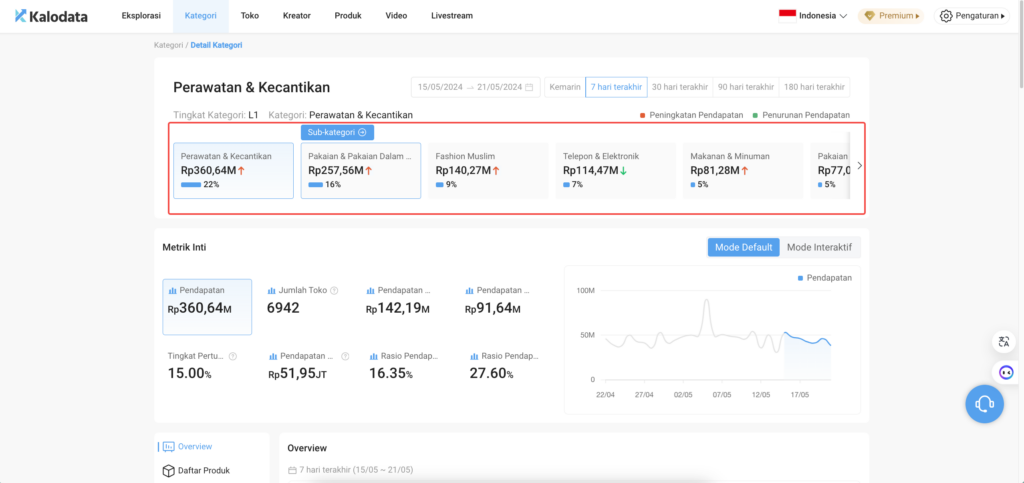This screenshot has height=483, width=1024.
Task: Open the purple chatbot assistant icon
Action: click(1004, 373)
